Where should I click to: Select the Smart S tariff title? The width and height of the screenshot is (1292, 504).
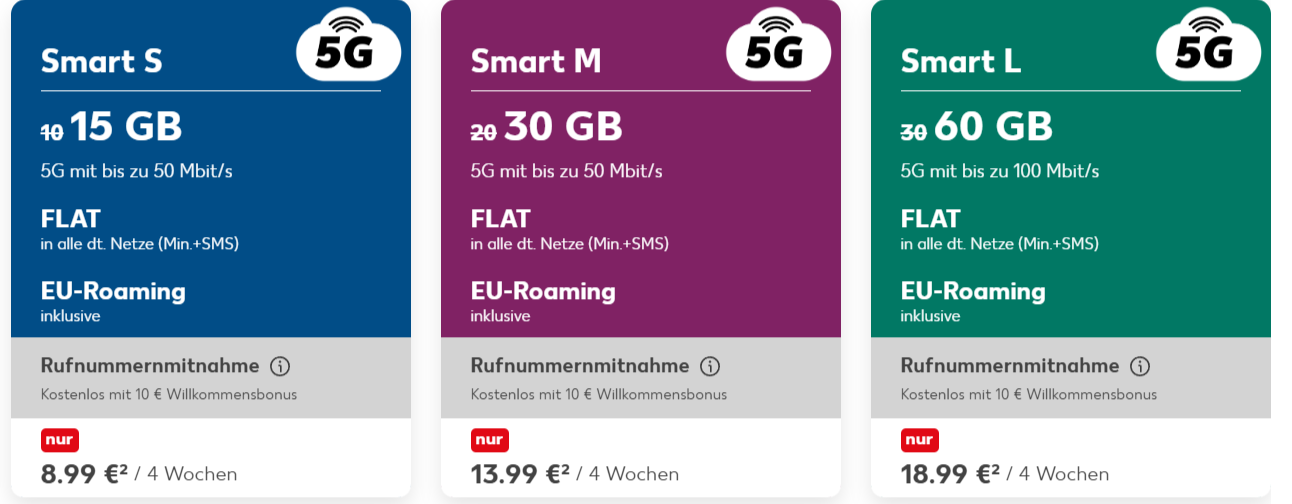pos(101,61)
